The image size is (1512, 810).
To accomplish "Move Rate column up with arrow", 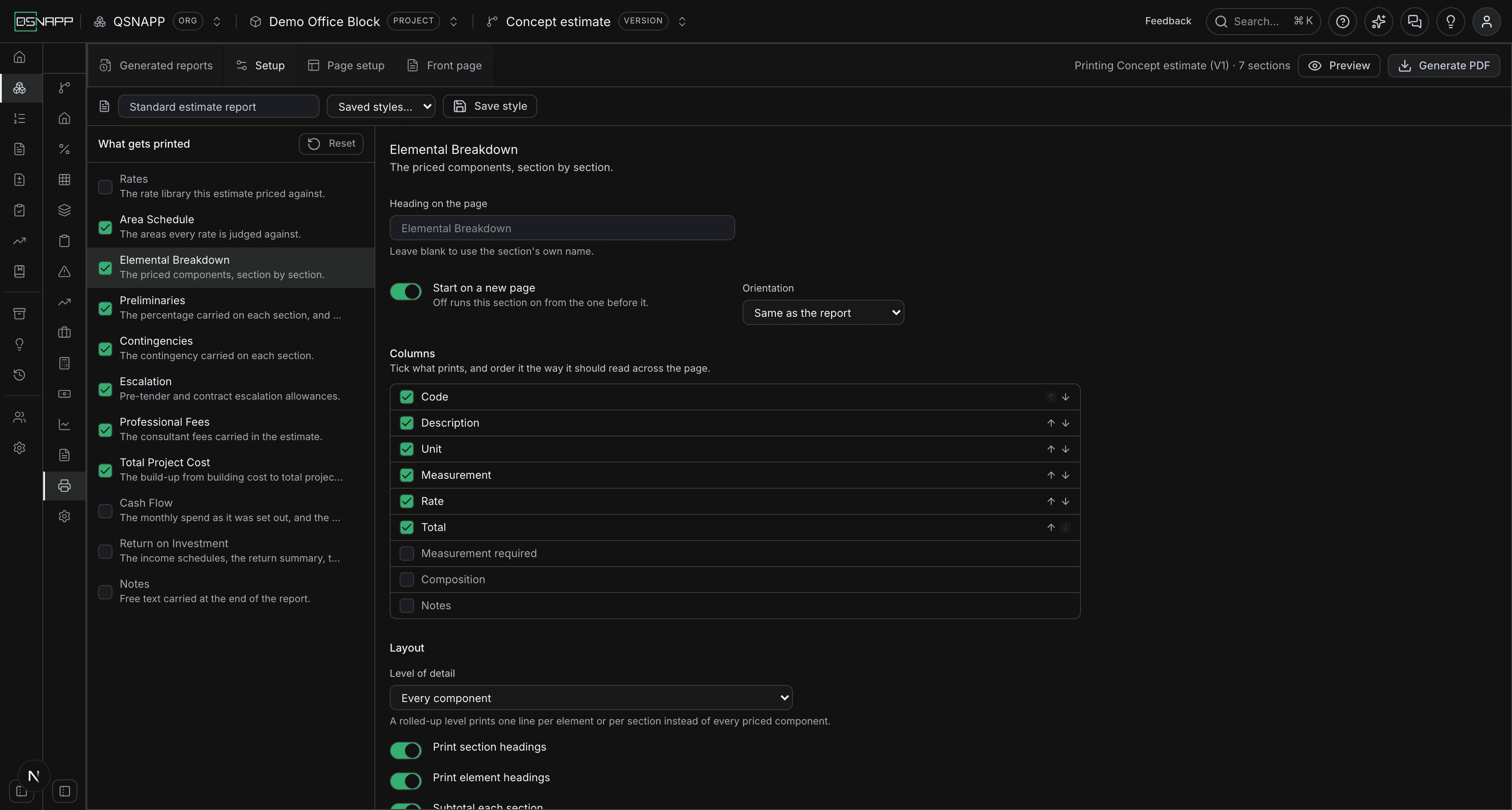I will coord(1051,501).
